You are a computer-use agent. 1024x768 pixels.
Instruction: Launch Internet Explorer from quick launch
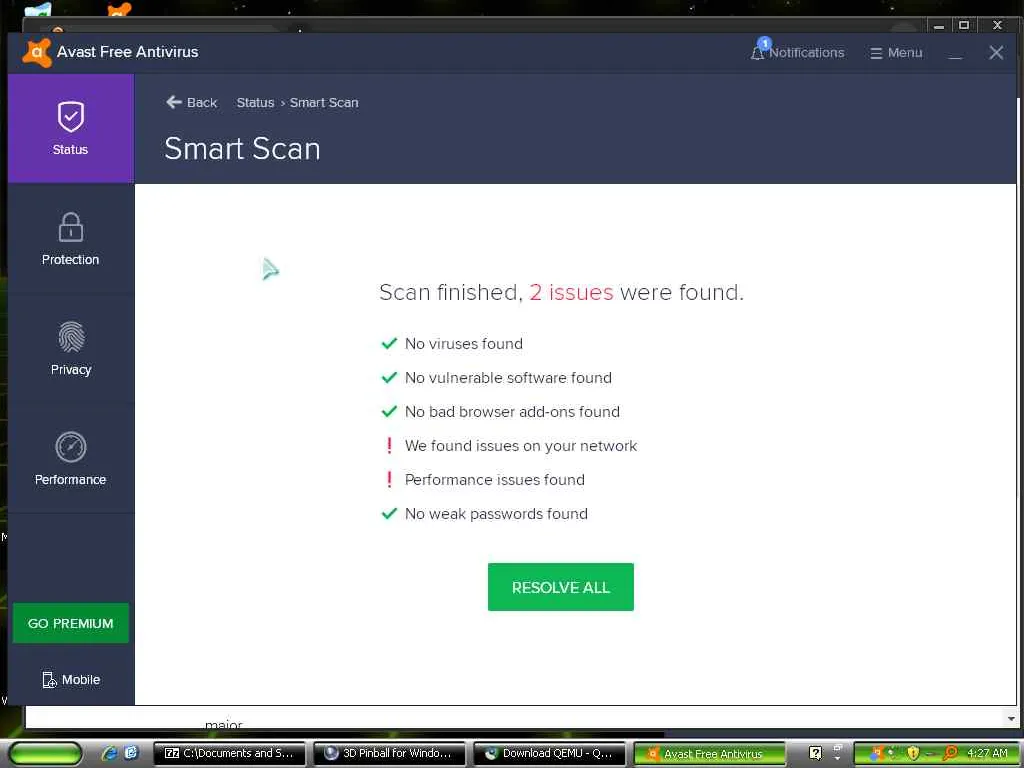(109, 753)
